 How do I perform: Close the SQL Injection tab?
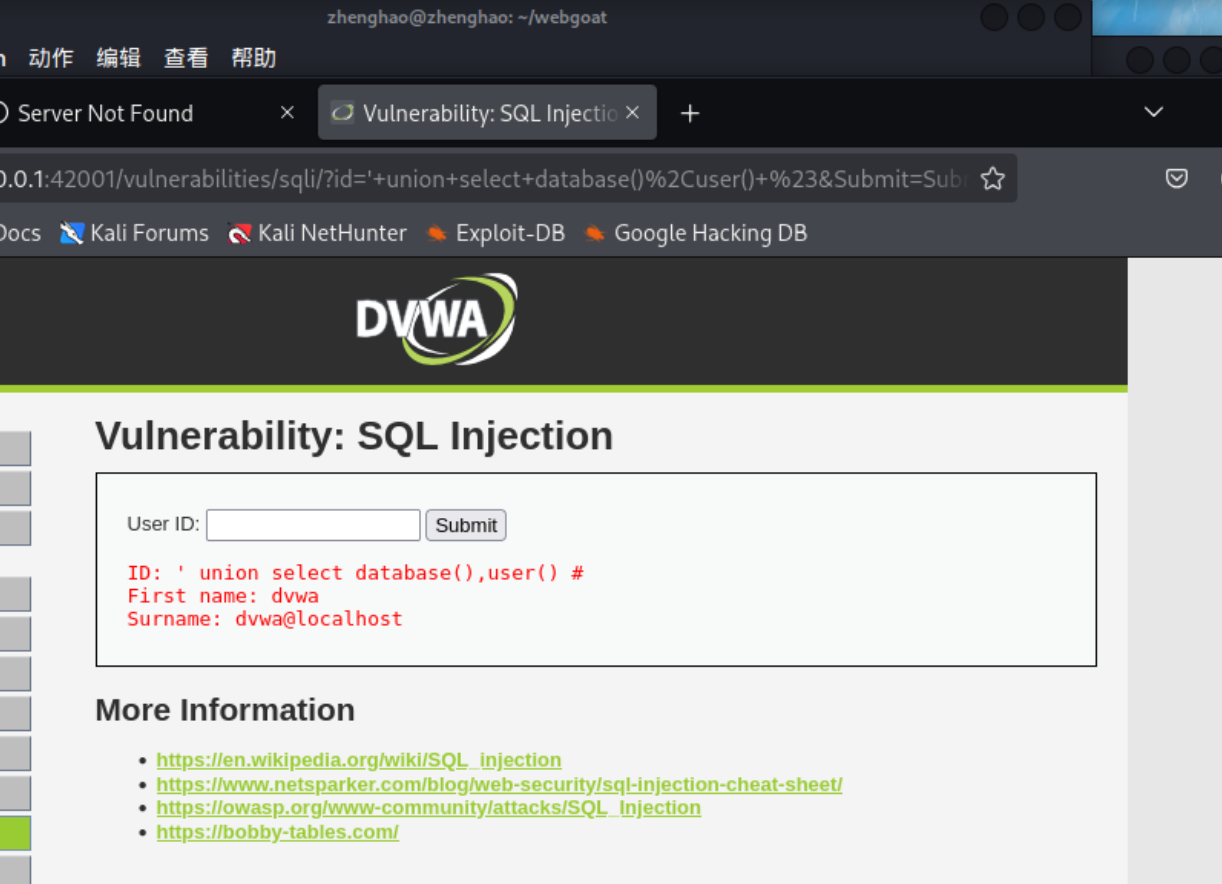[x=632, y=113]
